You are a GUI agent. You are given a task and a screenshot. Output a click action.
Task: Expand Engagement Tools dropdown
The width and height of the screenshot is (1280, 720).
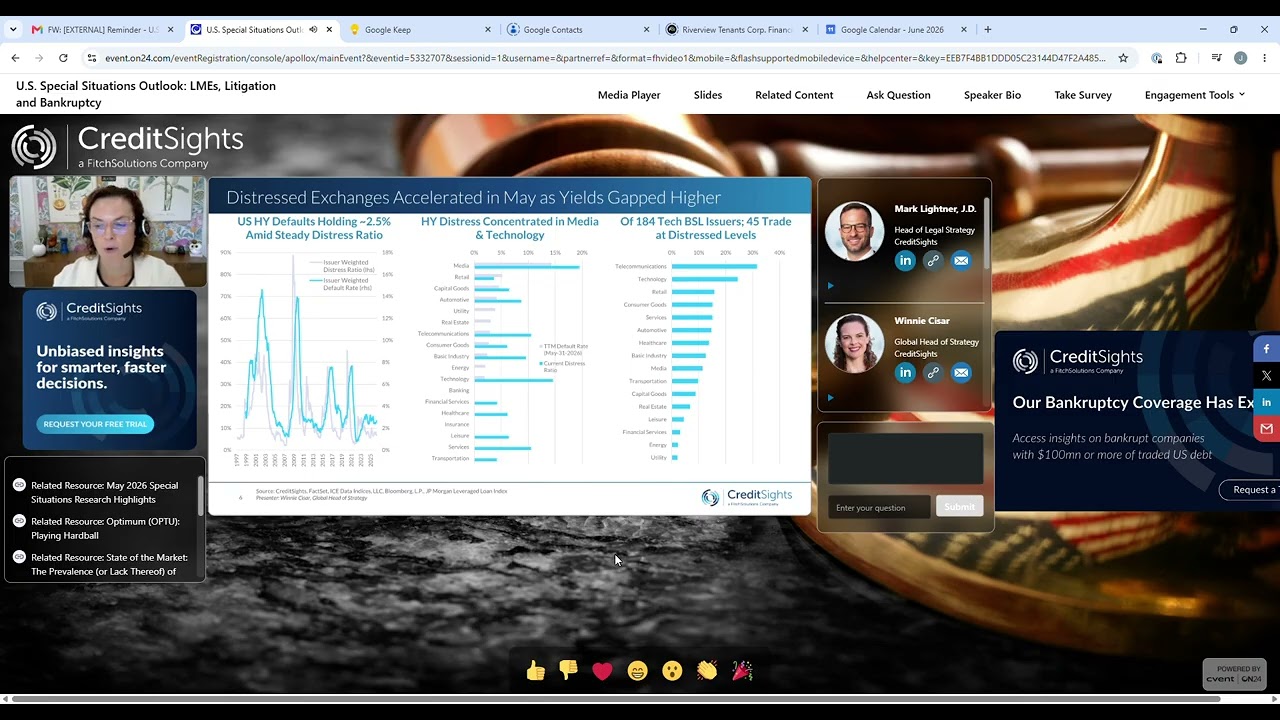point(1195,95)
